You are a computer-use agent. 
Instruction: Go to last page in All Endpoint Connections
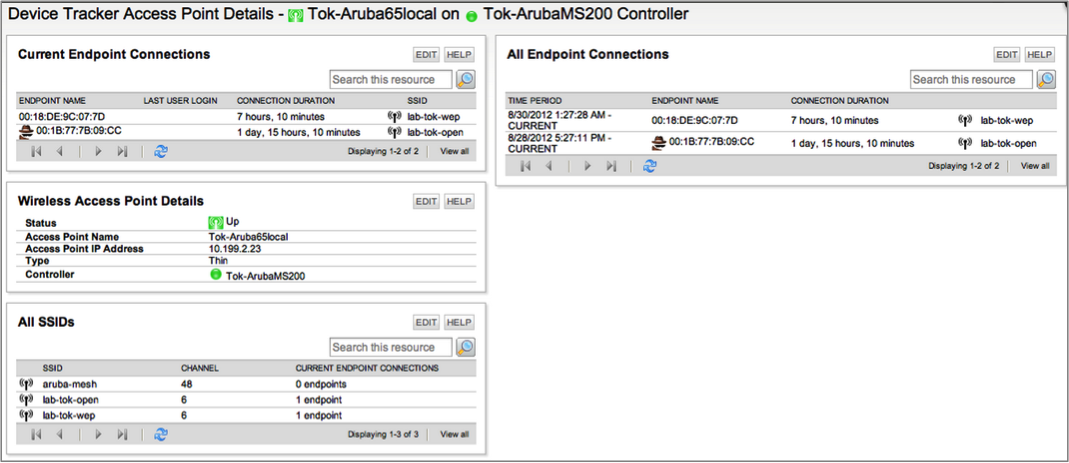pos(612,166)
